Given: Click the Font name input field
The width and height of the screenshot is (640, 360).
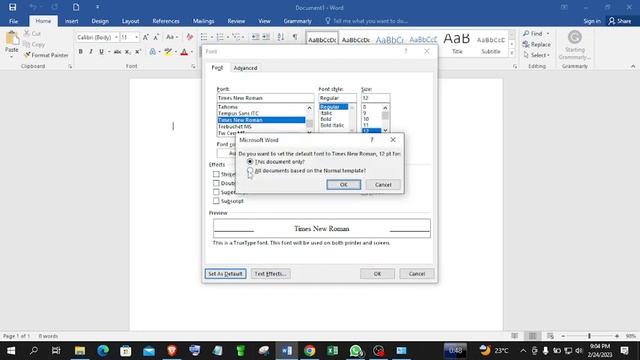Looking at the screenshot, I should 265,98.
